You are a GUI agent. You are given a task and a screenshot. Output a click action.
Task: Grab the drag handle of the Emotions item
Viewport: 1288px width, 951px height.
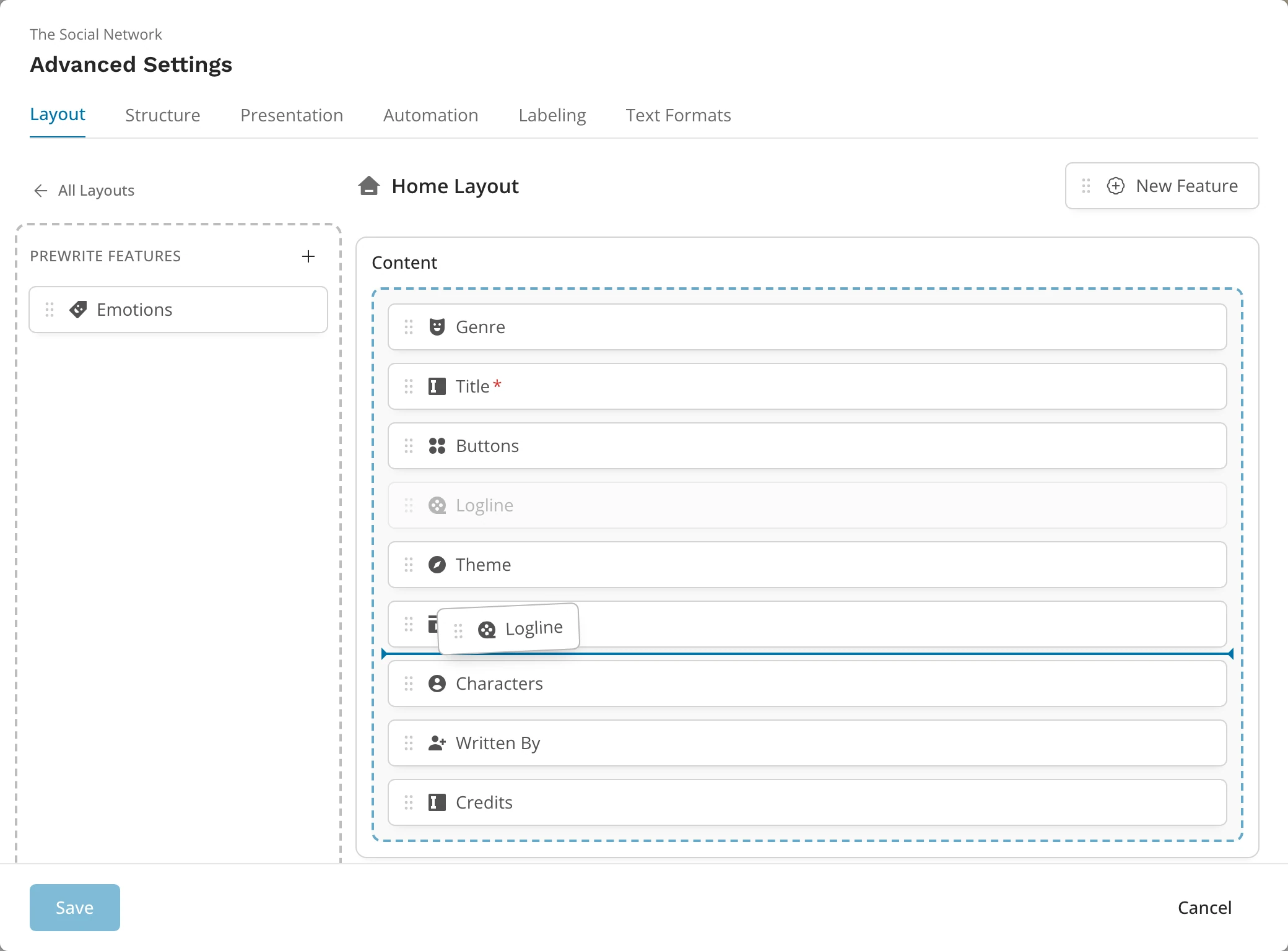pos(50,310)
